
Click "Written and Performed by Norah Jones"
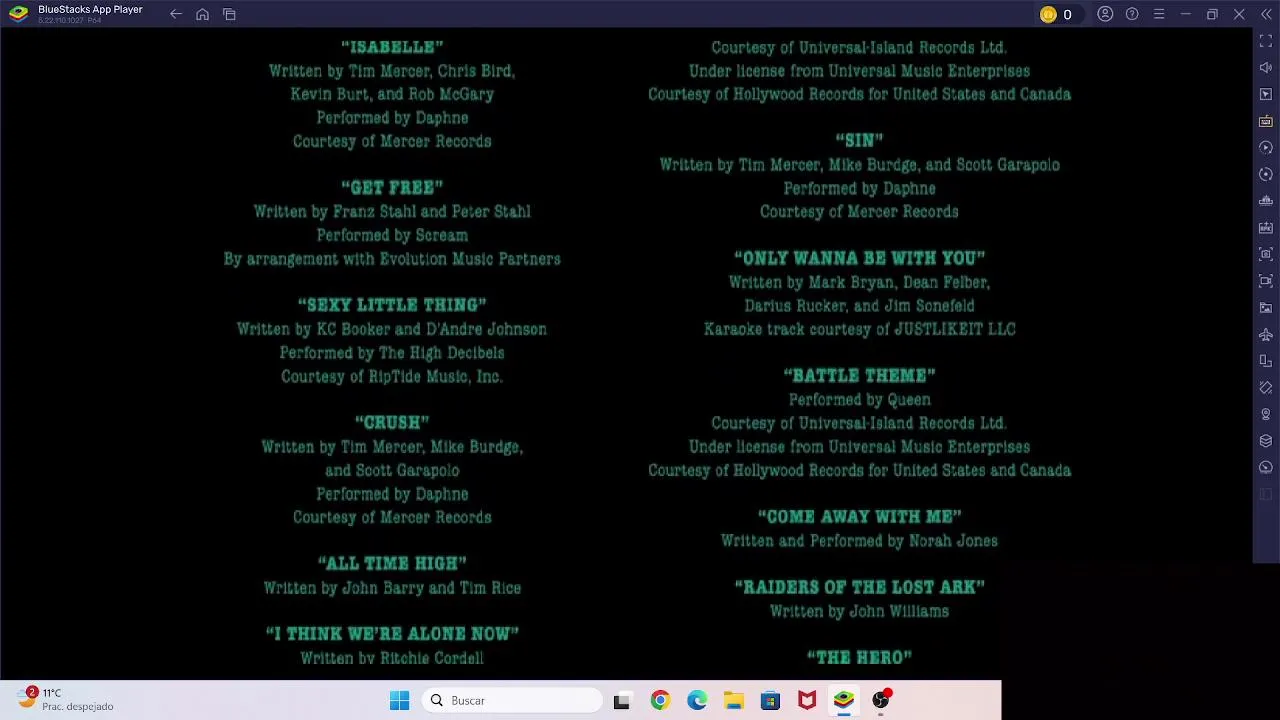[859, 541]
